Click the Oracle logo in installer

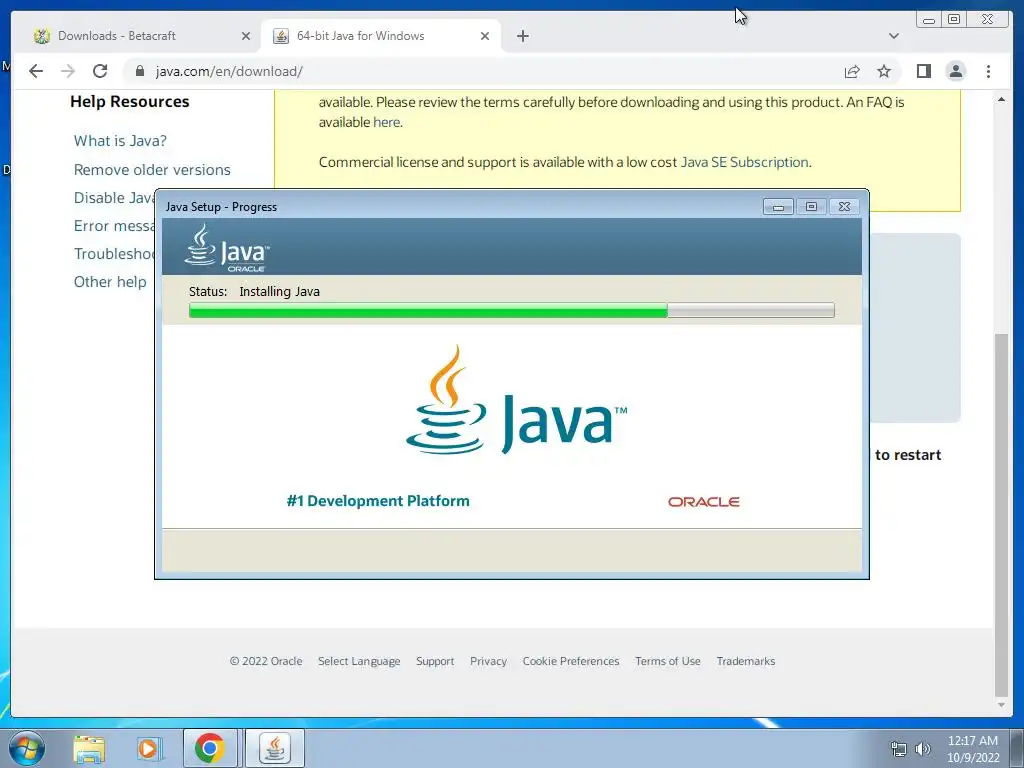click(703, 502)
